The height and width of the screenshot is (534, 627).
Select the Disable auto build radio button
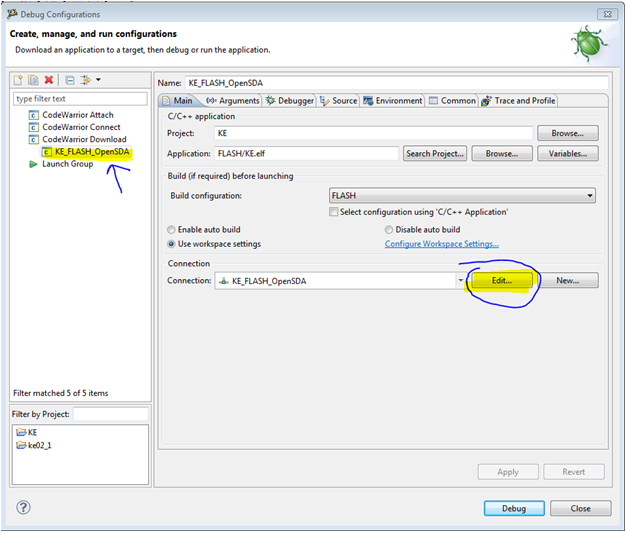(389, 230)
